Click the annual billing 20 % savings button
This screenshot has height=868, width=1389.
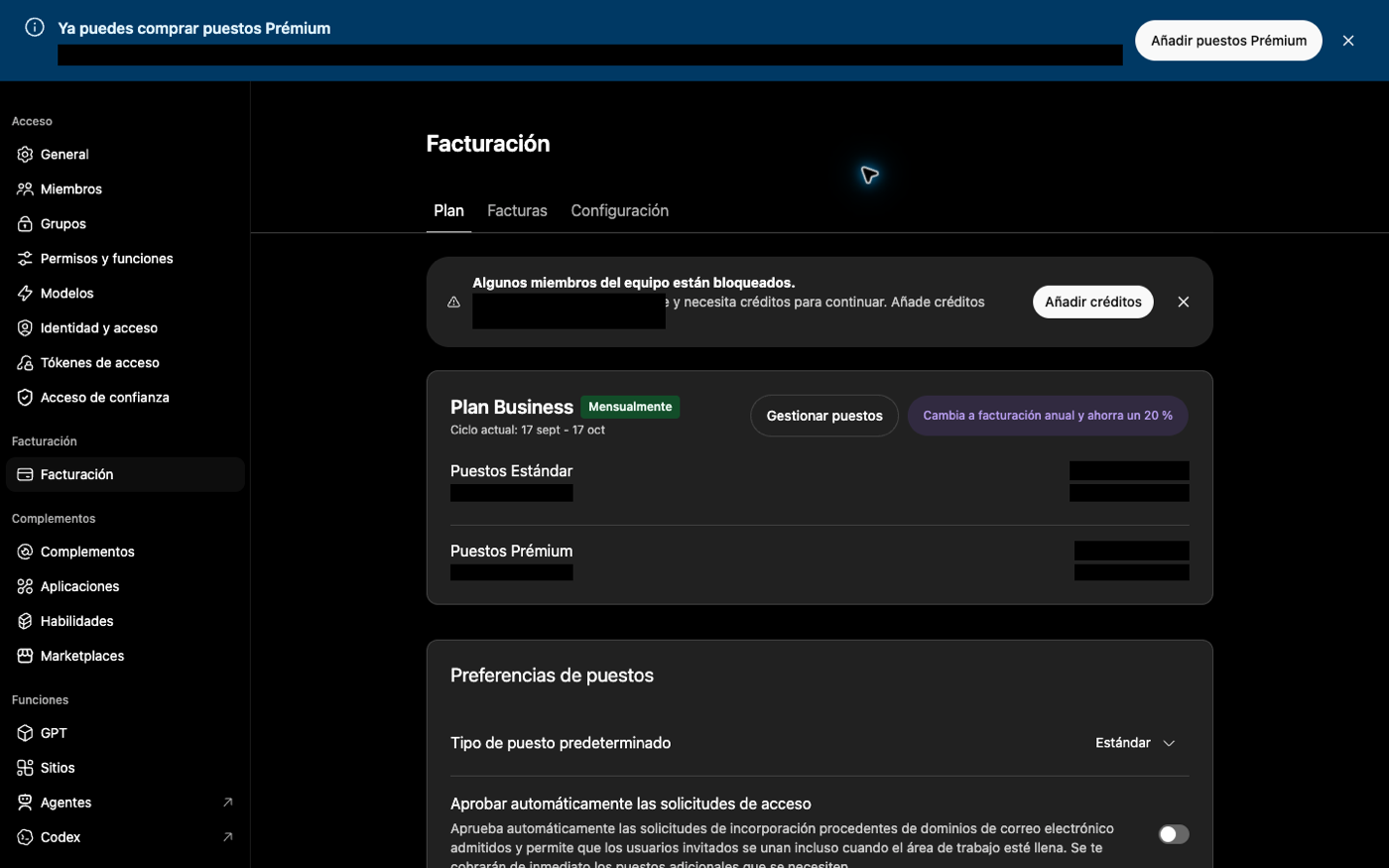[1048, 416]
